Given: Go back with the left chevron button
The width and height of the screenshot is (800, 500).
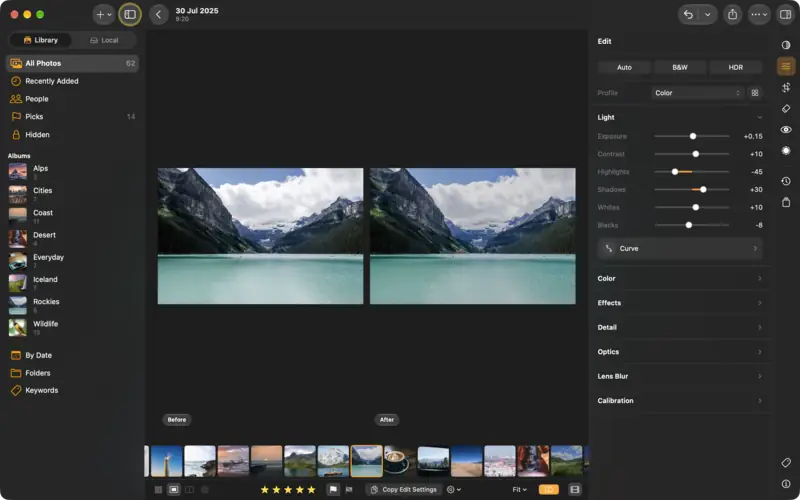Looking at the screenshot, I should 159,14.
